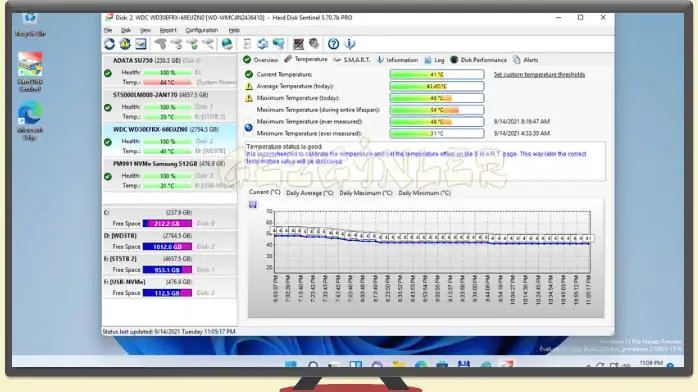Image resolution: width=698 pixels, height=392 pixels.
Task: Click the E: [ST5TB 2] partition row
Action: point(170,264)
